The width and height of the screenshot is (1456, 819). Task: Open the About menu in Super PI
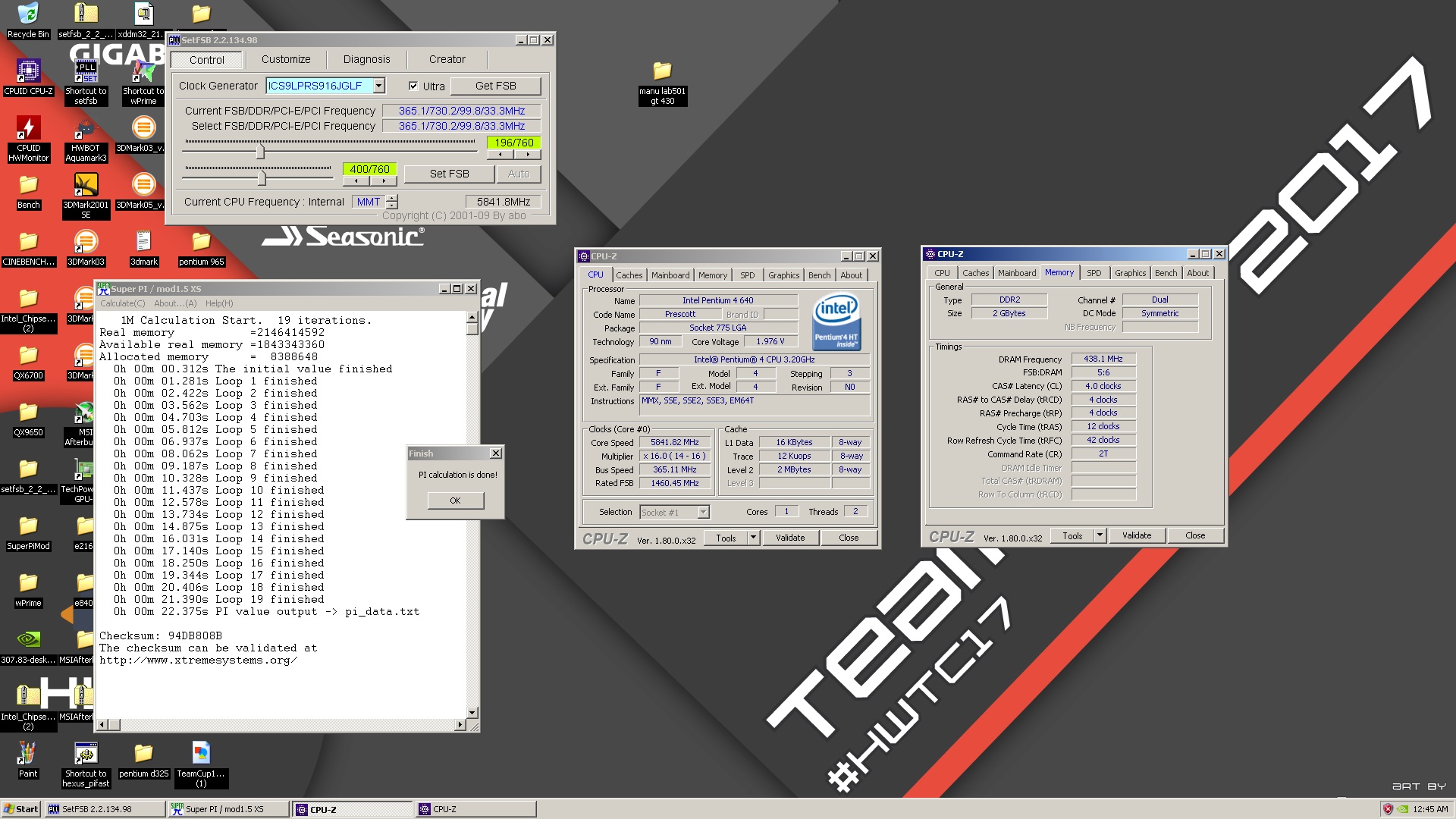click(175, 303)
